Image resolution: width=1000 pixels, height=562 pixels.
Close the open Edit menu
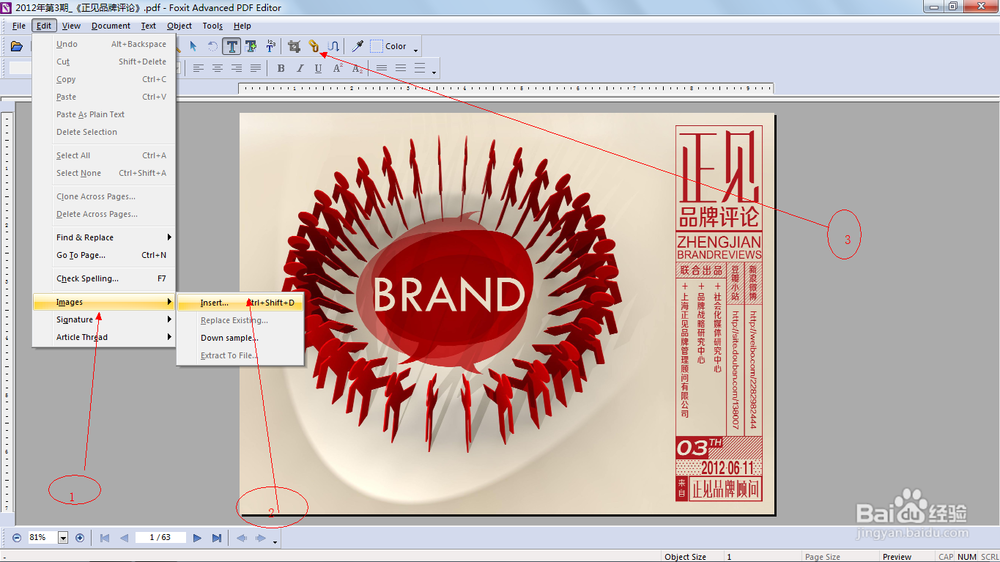tap(44, 26)
